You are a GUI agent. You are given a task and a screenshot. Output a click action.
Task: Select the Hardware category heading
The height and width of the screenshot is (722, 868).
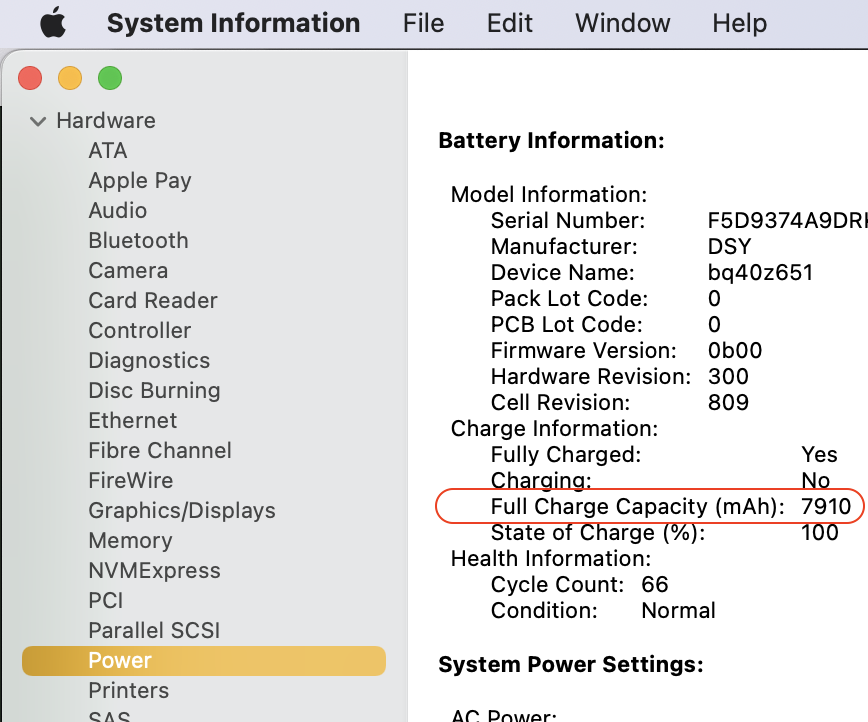coord(106,121)
